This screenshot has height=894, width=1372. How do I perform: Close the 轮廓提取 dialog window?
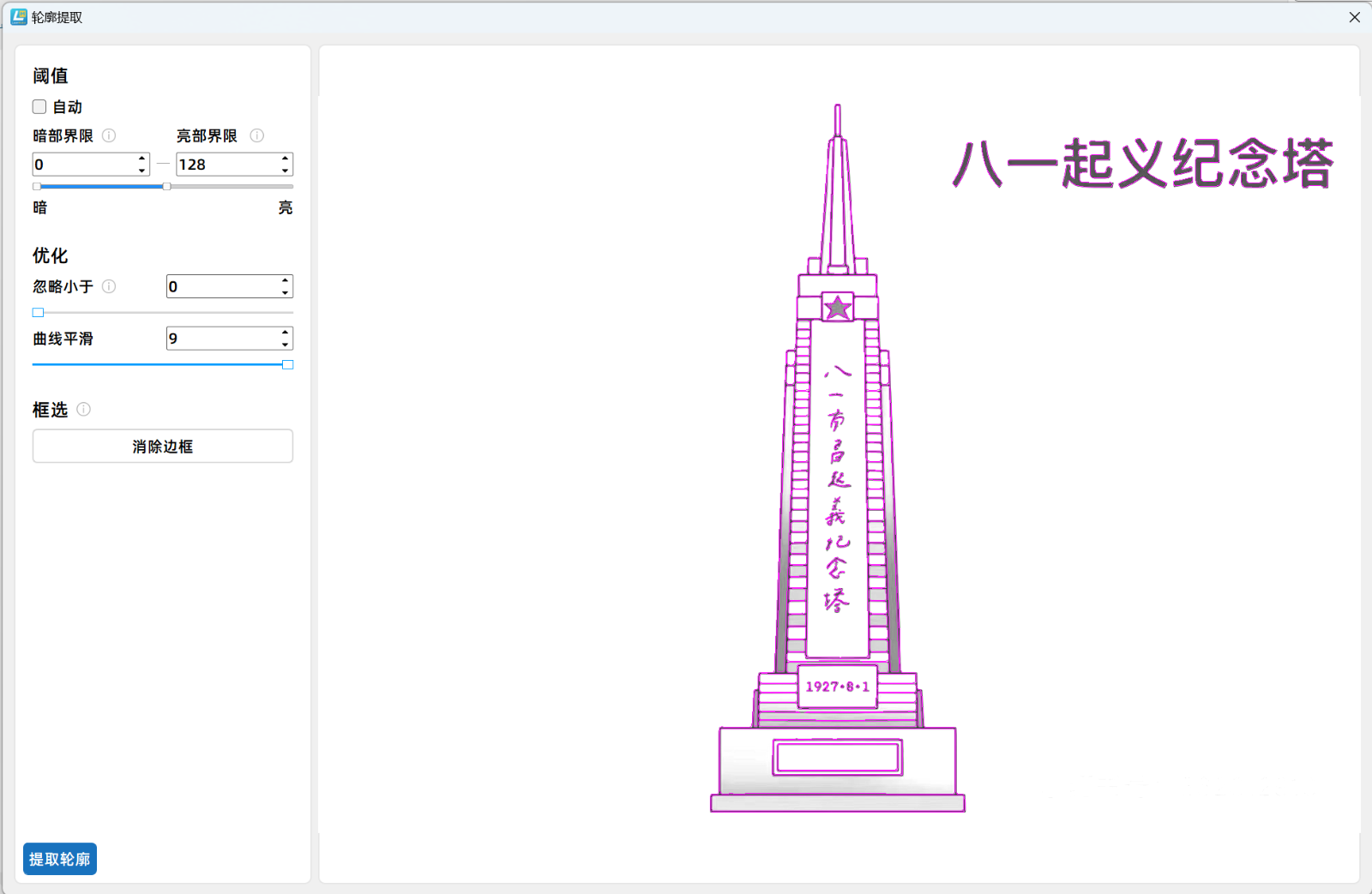[x=1354, y=17]
